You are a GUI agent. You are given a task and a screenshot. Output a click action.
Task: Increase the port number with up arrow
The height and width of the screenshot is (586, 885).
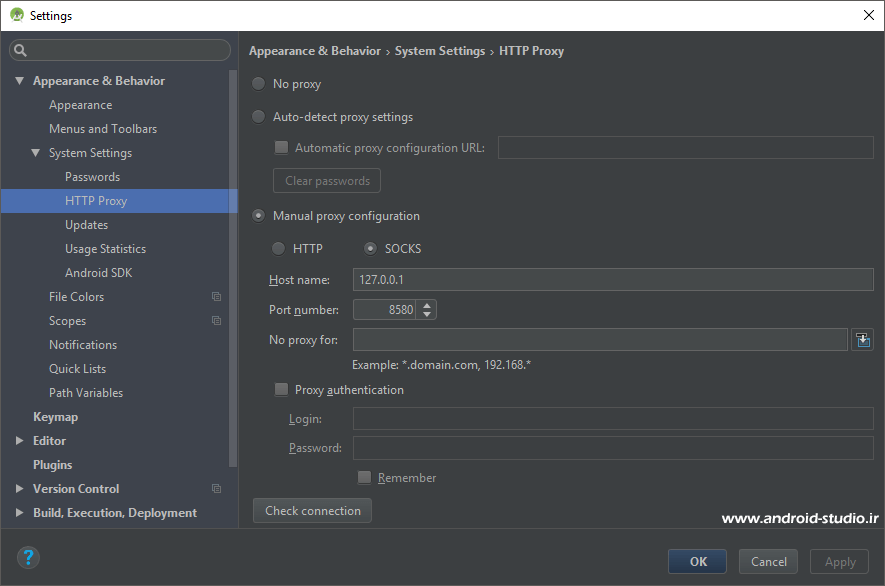(427, 305)
